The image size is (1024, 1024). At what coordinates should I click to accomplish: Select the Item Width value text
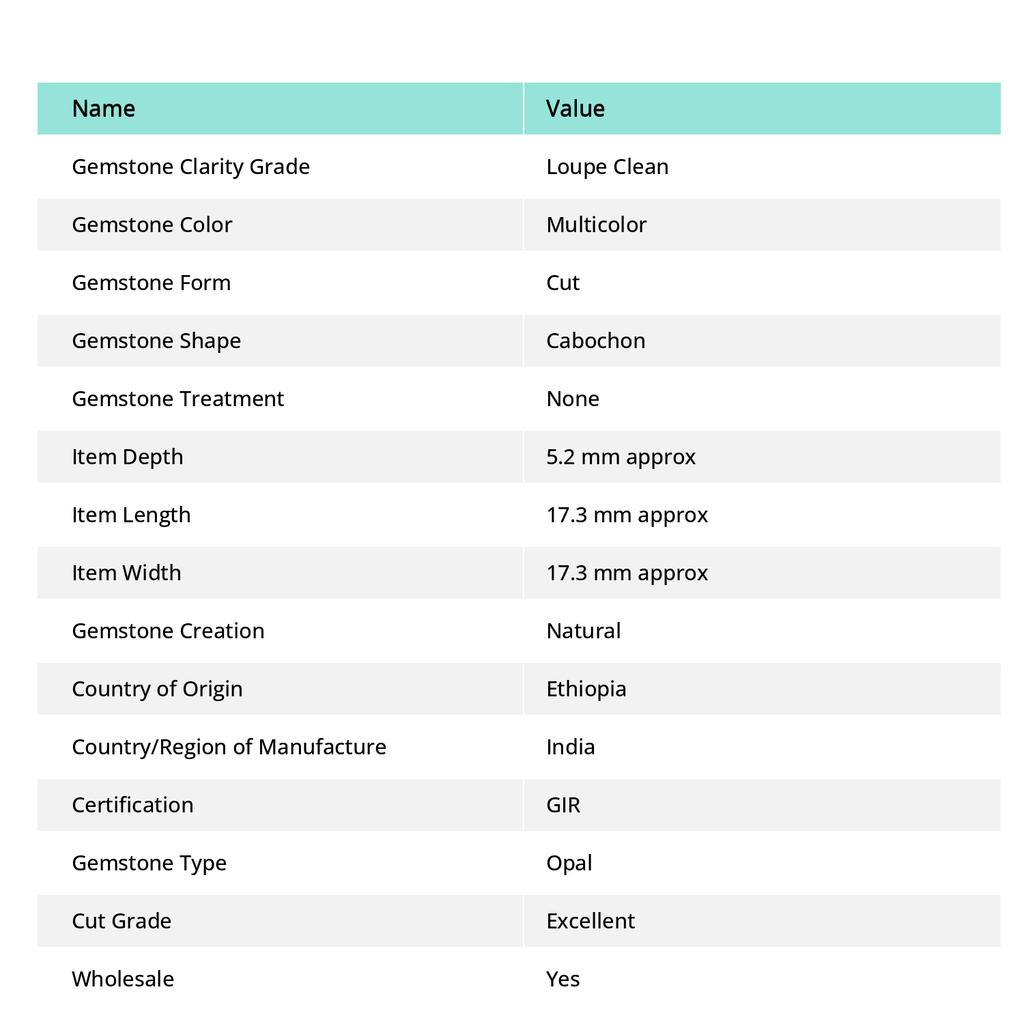pyautogui.click(x=626, y=573)
